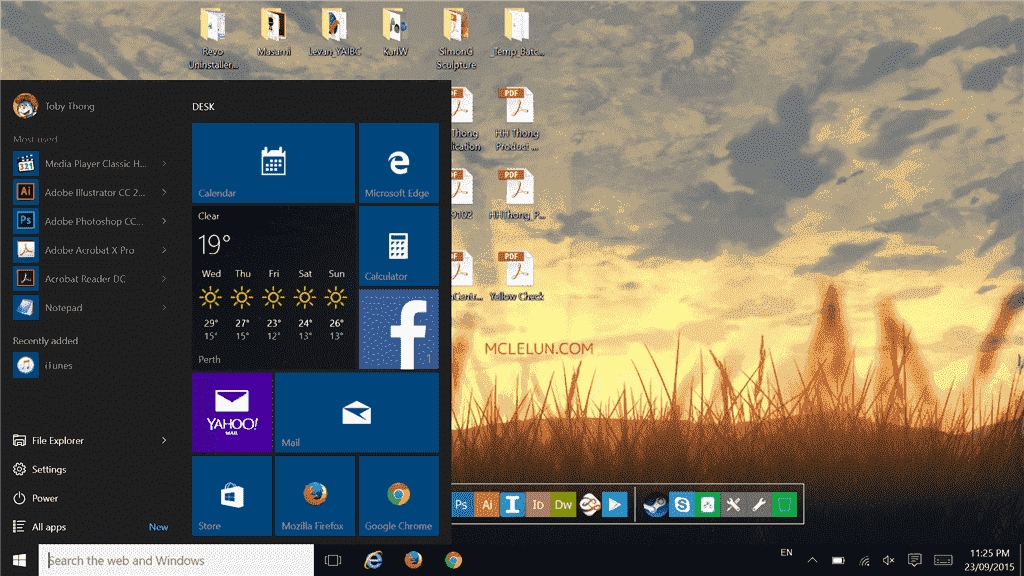Launch Internet Explorer from taskbar
The width and height of the screenshot is (1024, 576).
[x=374, y=560]
